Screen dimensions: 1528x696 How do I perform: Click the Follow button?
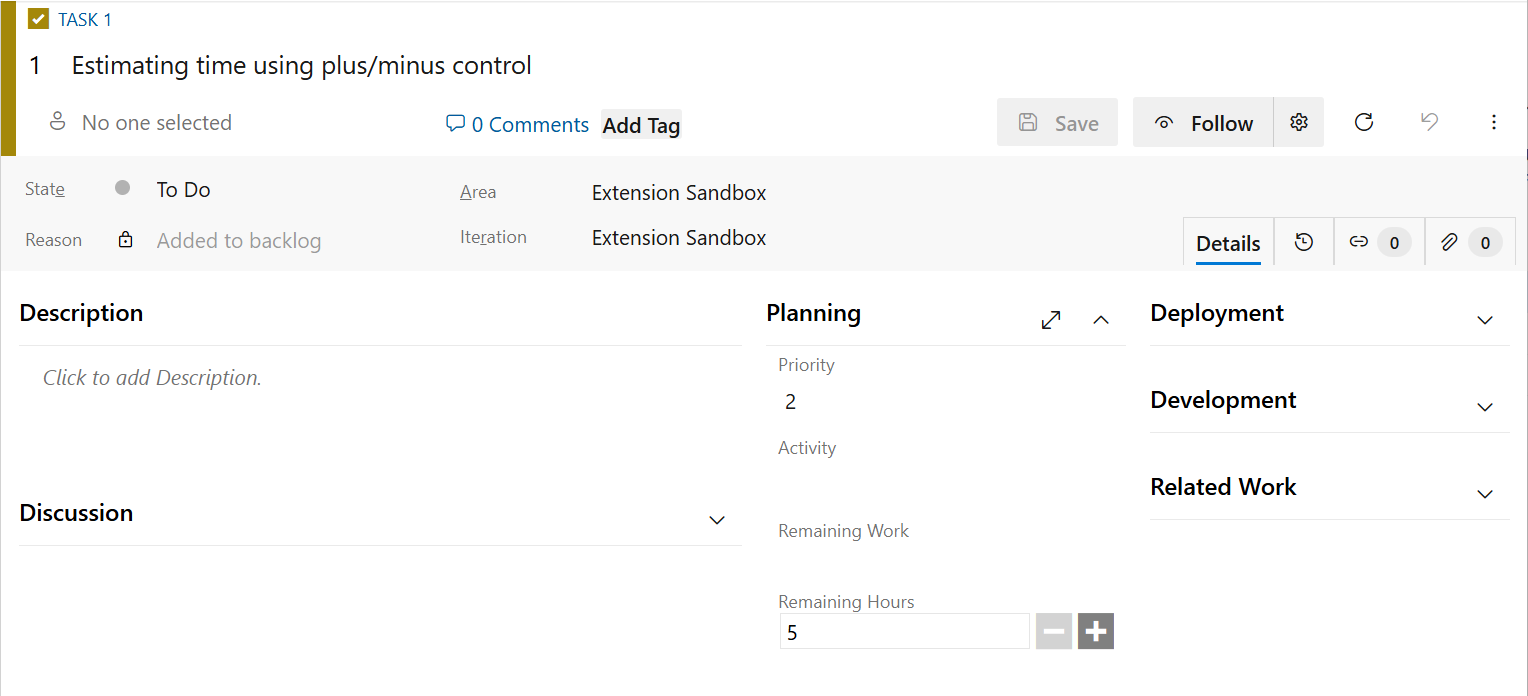(1203, 122)
